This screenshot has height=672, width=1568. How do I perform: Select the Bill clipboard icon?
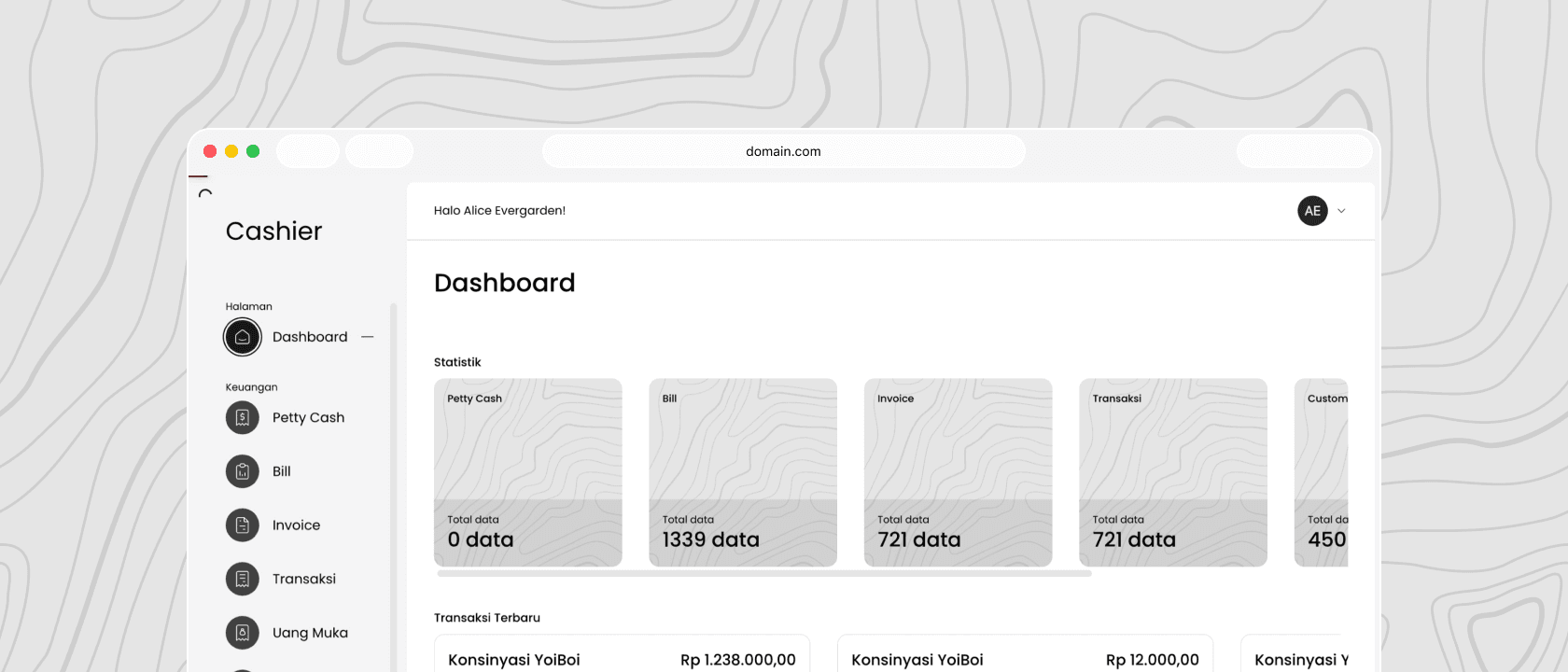coord(243,471)
